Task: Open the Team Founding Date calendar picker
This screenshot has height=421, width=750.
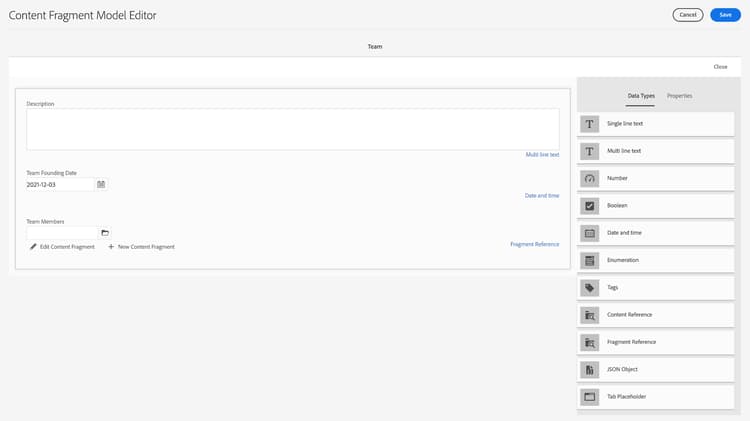Action: (101, 184)
